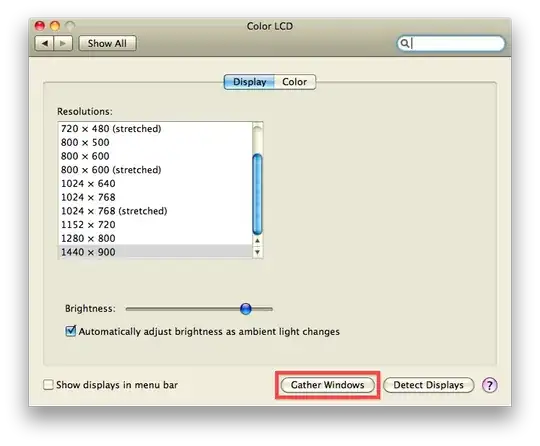Open help with the question mark button
Image resolution: width=540 pixels, height=446 pixels.
pyautogui.click(x=489, y=385)
